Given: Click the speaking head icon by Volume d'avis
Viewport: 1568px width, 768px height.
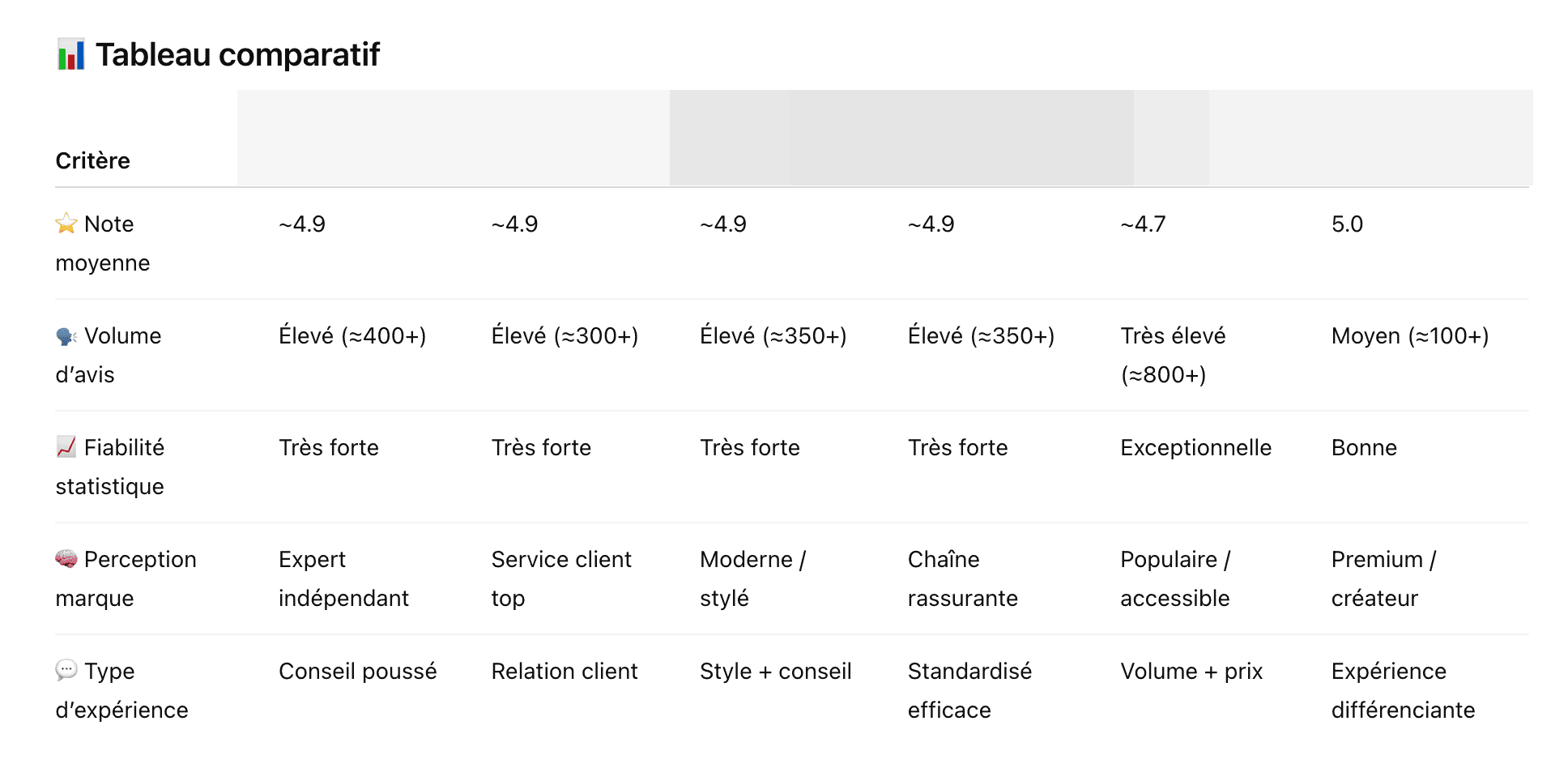Looking at the screenshot, I should pos(66,336).
